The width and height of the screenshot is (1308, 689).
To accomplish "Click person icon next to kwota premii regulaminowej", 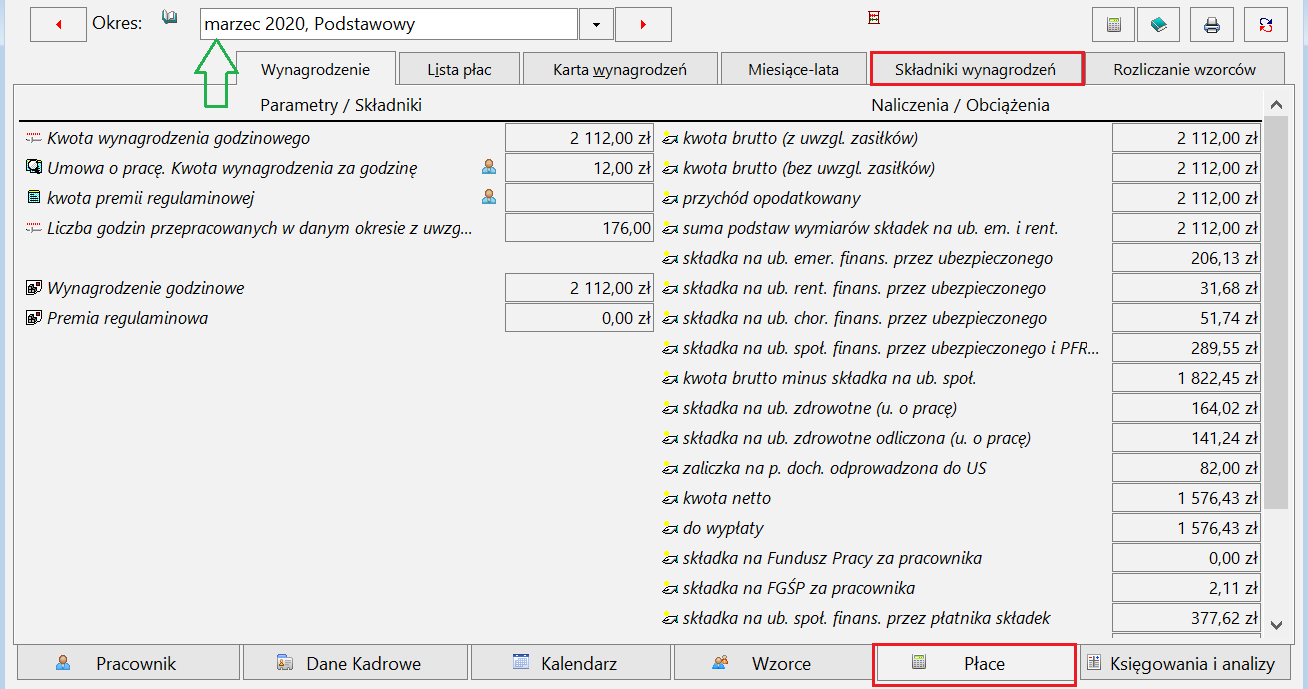I will pyautogui.click(x=489, y=197).
